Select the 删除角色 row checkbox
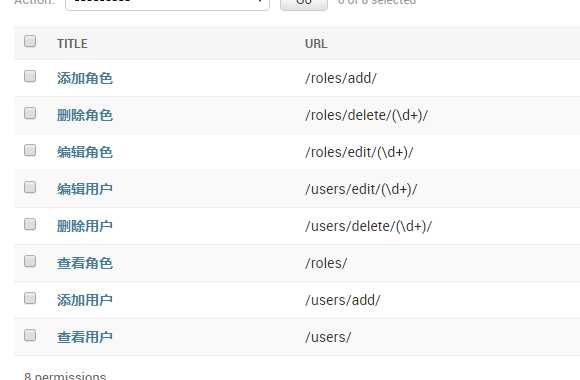580x380 pixels. [30, 113]
